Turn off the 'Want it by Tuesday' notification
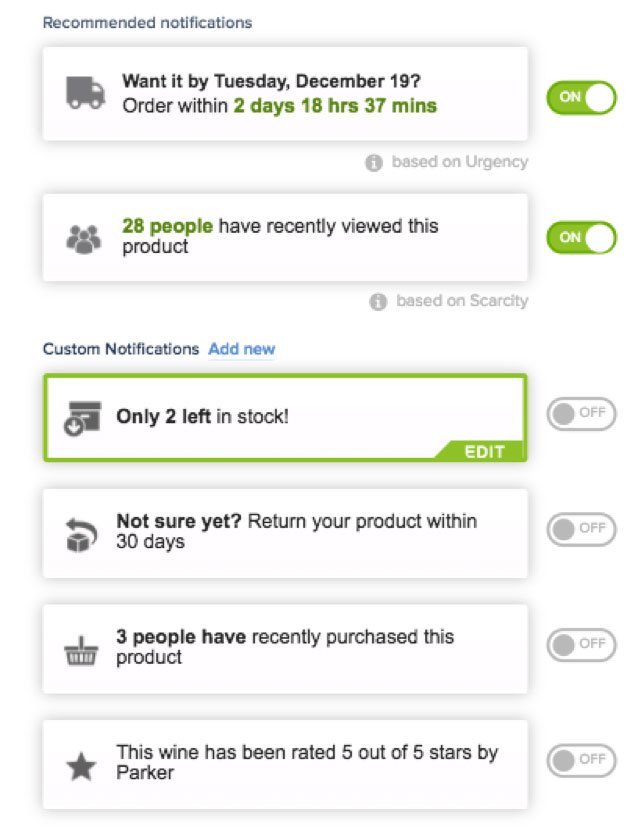The height and width of the screenshot is (834, 638). [581, 98]
